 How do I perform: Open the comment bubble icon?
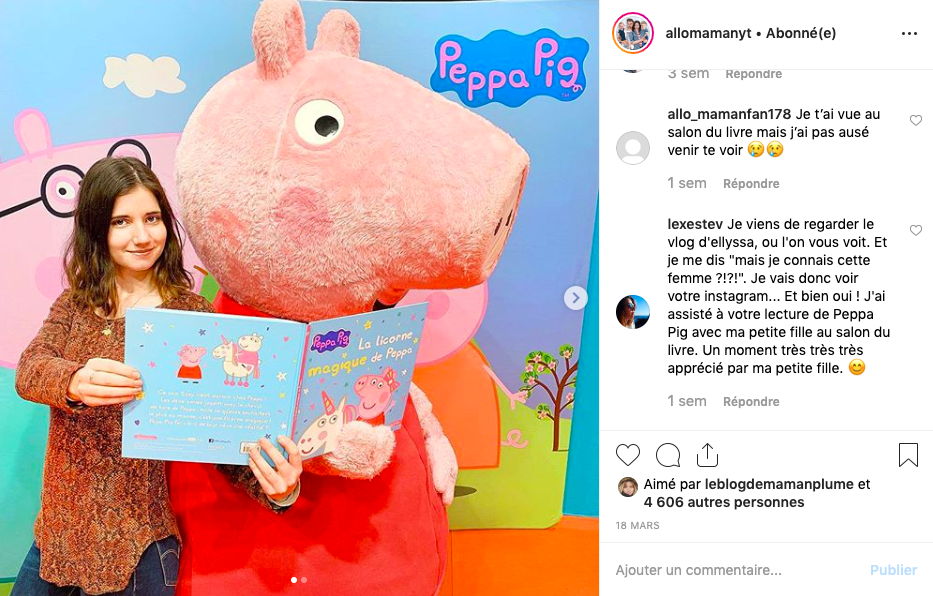click(668, 455)
